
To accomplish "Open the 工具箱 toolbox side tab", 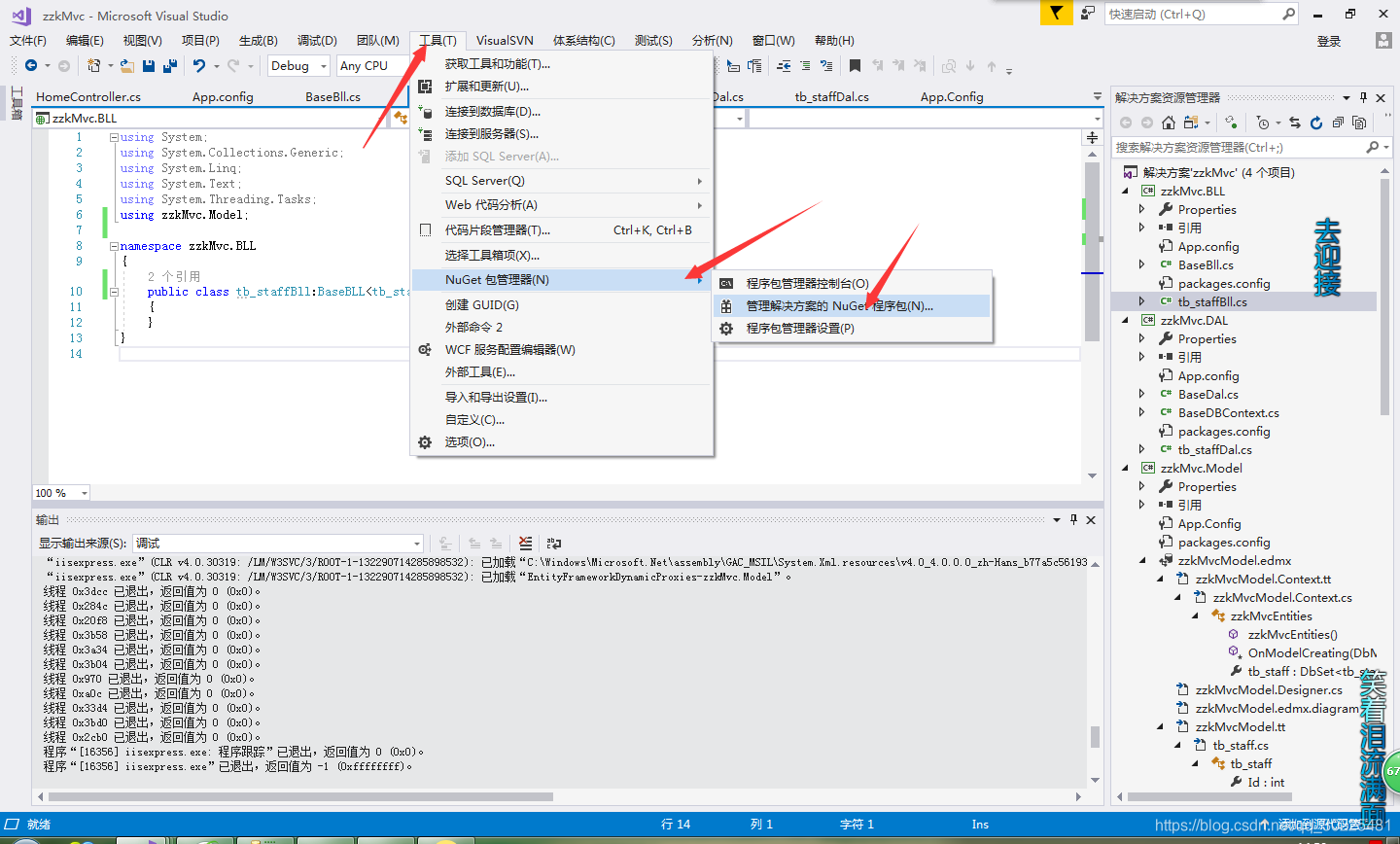I will (x=17, y=102).
